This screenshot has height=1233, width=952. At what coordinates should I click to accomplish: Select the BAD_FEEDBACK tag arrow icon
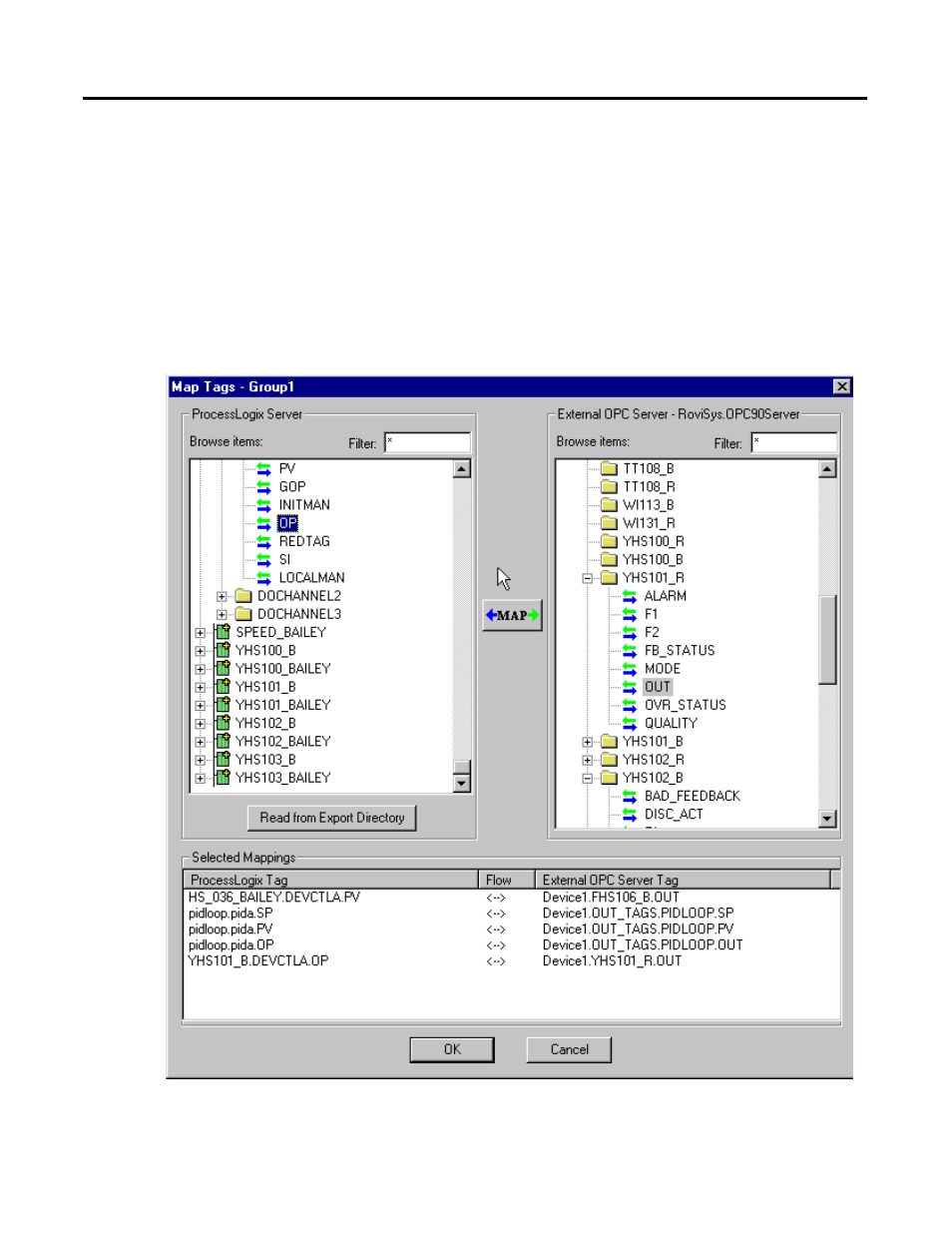(630, 796)
